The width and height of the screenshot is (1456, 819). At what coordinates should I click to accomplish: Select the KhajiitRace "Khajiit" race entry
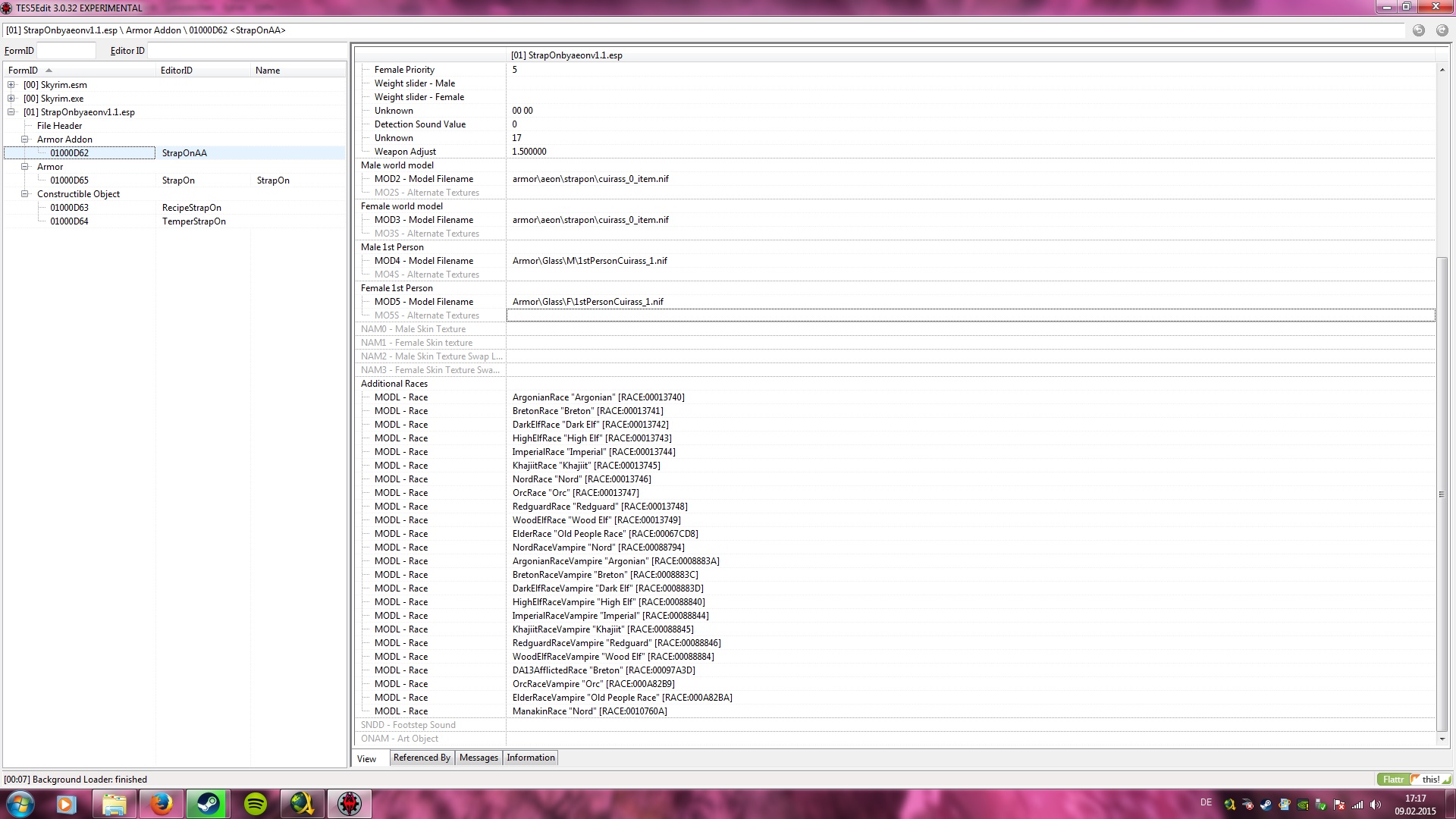coord(586,466)
